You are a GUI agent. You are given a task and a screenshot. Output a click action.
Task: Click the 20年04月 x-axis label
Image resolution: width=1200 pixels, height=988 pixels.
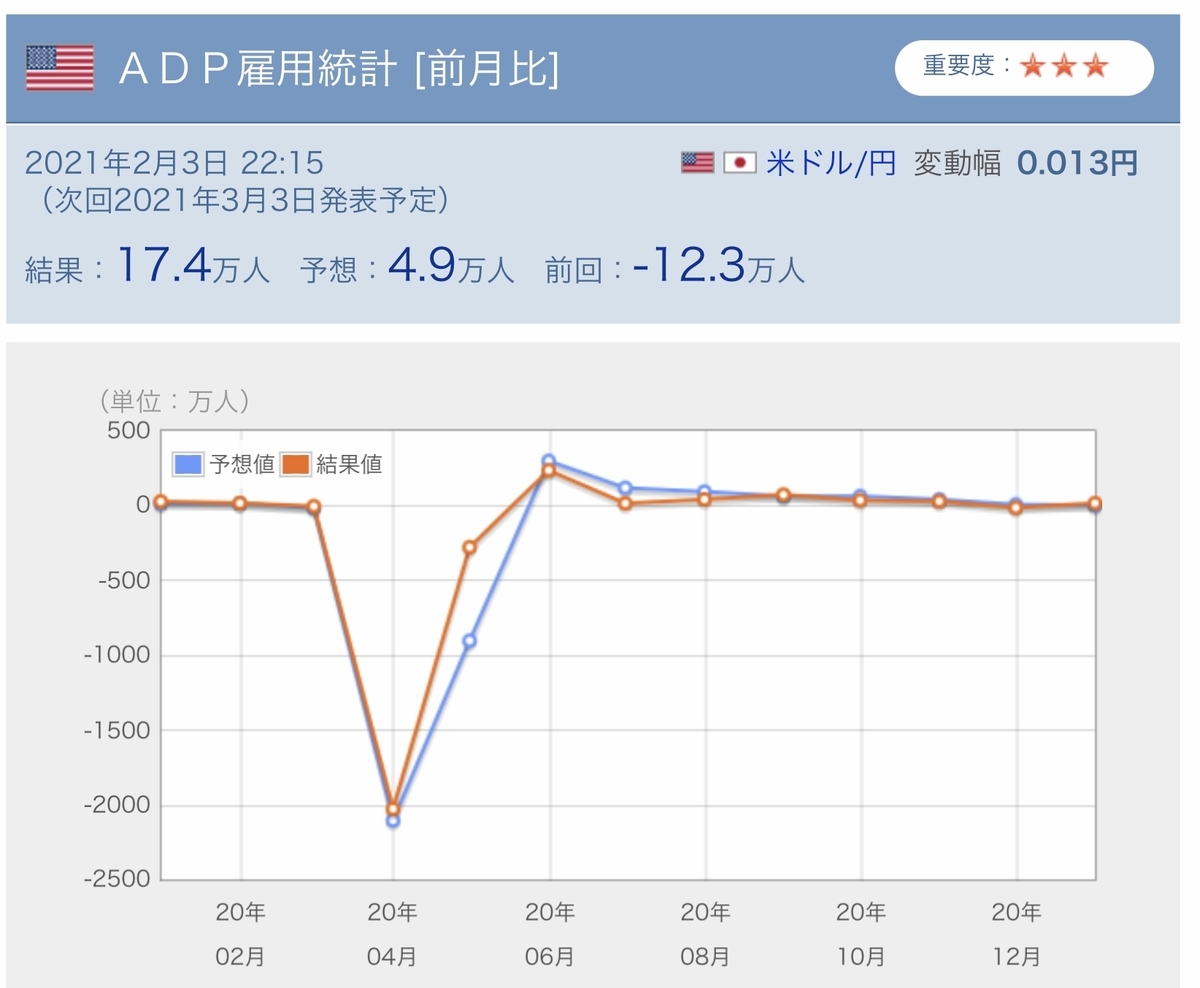pyautogui.click(x=393, y=934)
